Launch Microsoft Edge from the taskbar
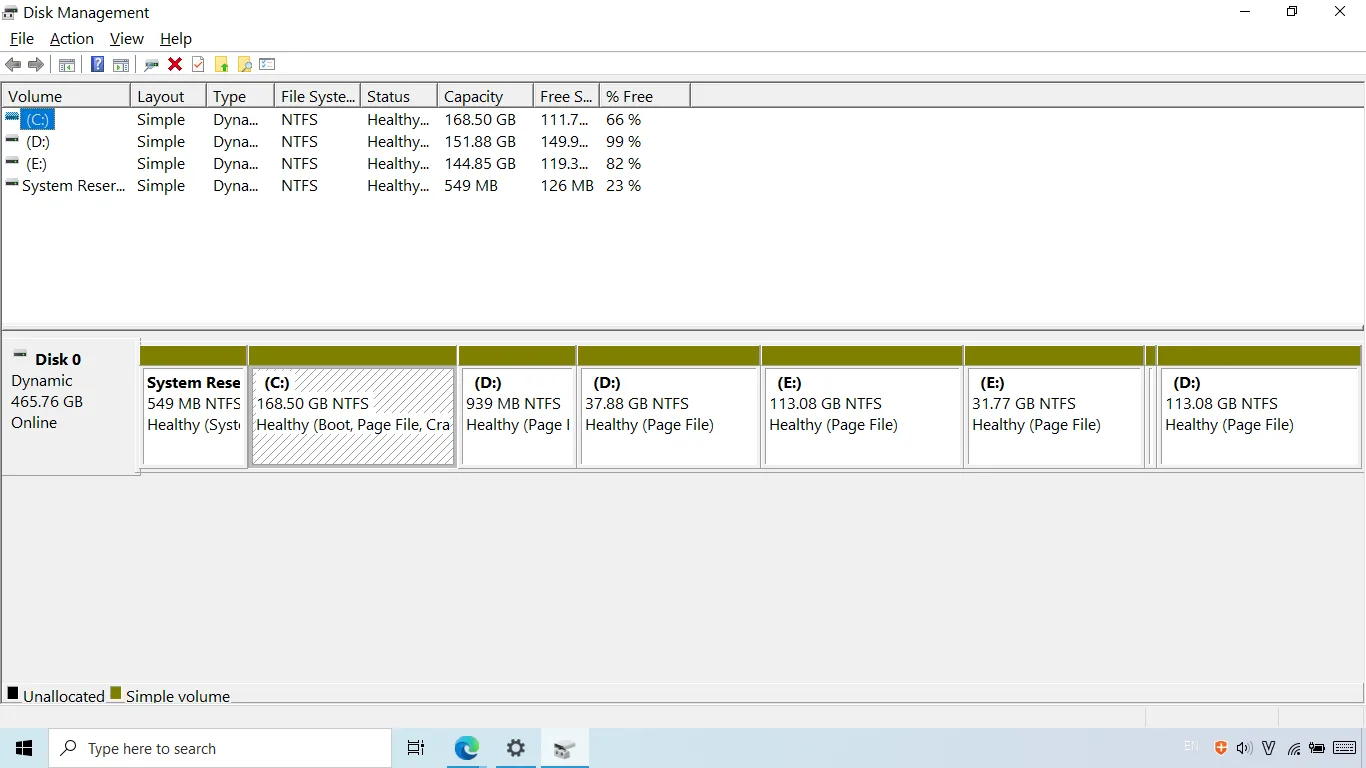The image size is (1366, 768). 466,748
